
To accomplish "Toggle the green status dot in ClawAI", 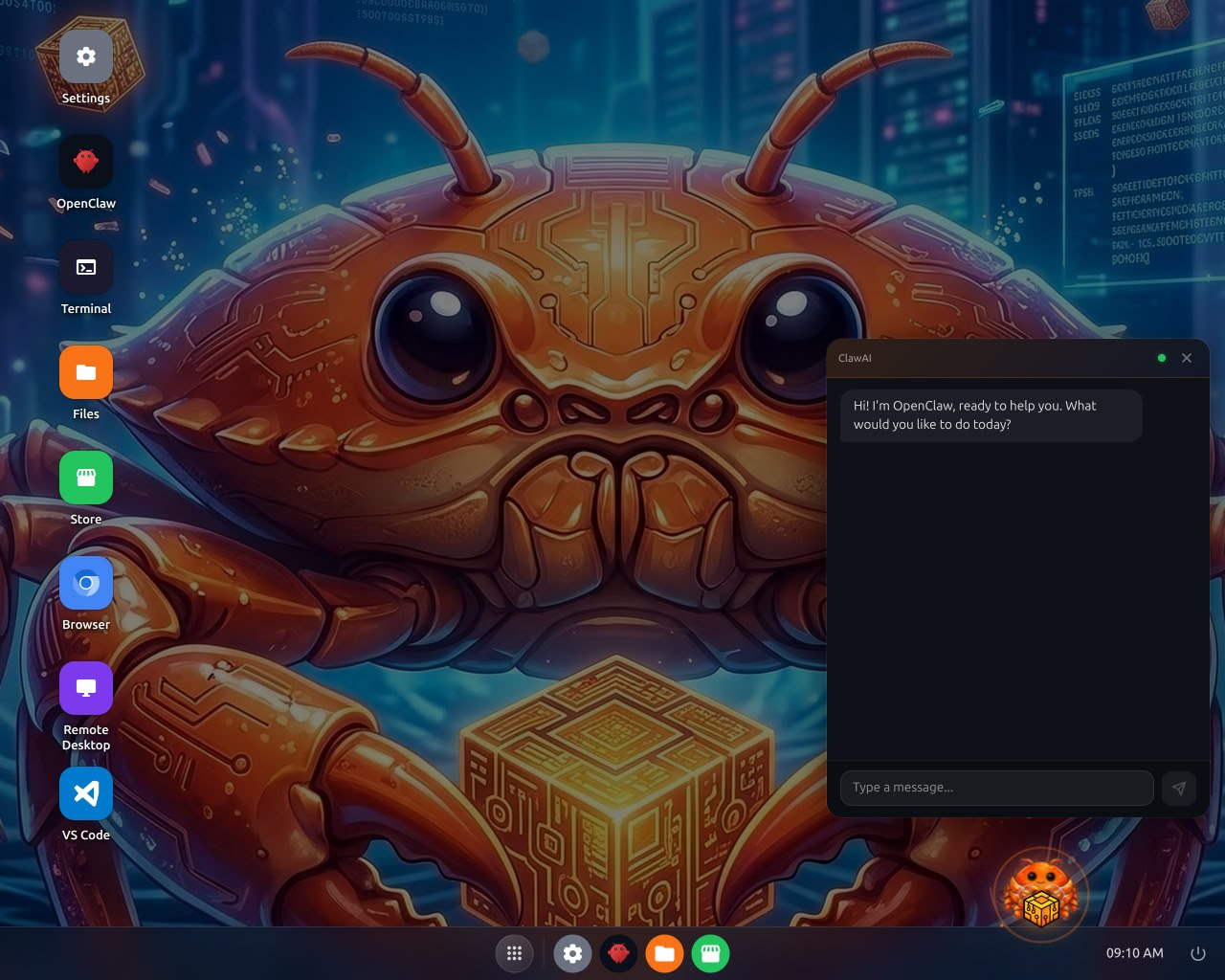I will click(1162, 358).
